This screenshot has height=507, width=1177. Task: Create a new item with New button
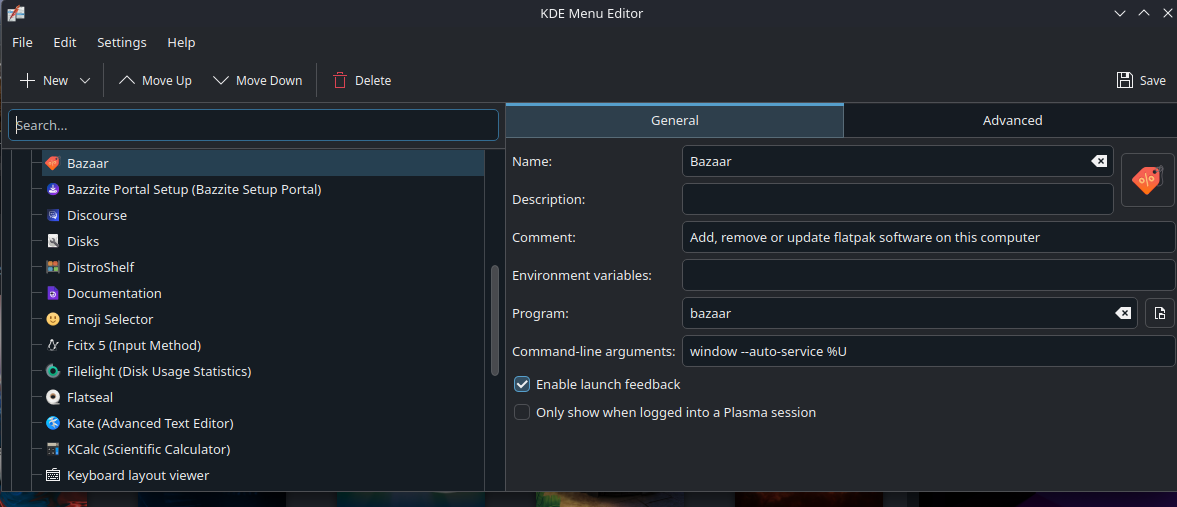click(x=44, y=80)
